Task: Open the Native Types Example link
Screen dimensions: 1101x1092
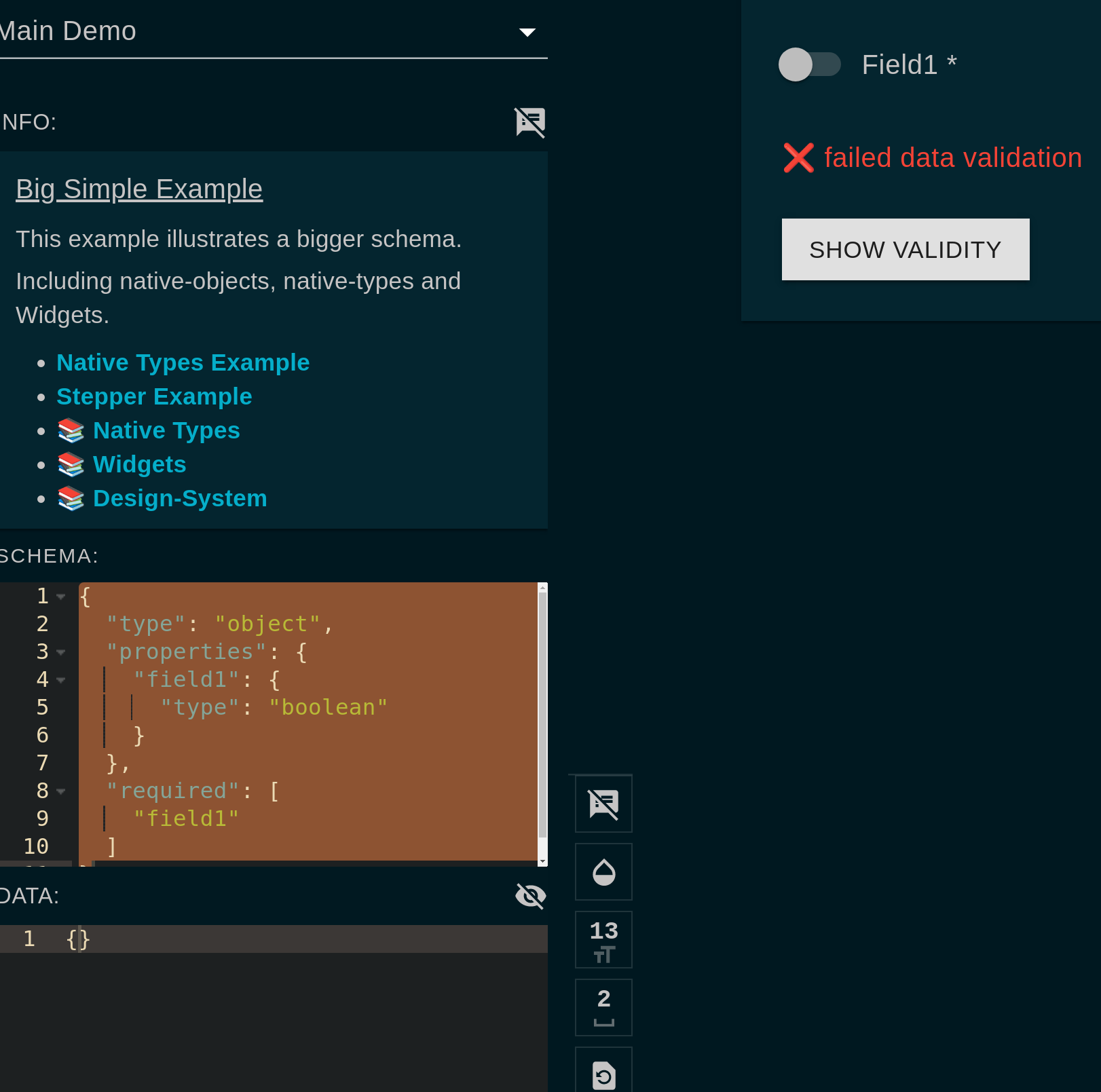Action: pyautogui.click(x=183, y=362)
